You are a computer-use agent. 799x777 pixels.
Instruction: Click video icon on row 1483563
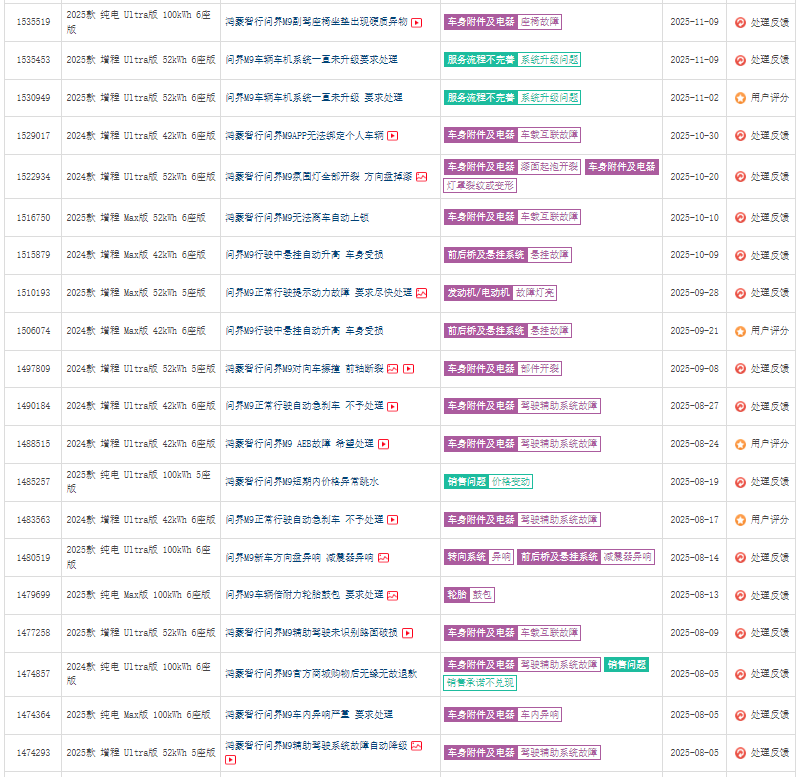[x=392, y=520]
